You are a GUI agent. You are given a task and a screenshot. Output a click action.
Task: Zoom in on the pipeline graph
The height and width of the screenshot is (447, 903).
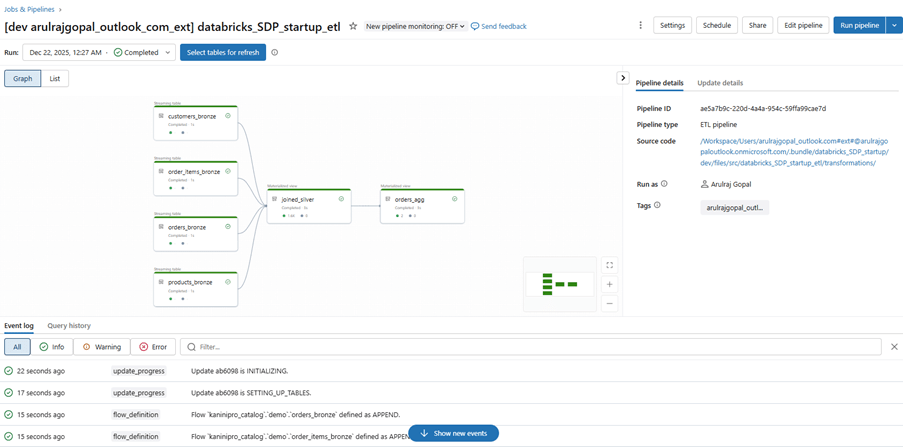pyautogui.click(x=610, y=284)
